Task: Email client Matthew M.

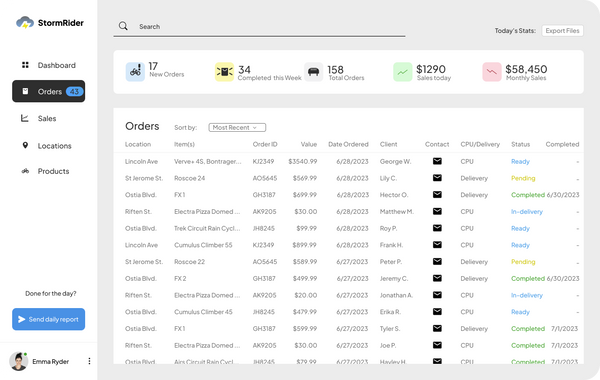Action: pos(437,211)
